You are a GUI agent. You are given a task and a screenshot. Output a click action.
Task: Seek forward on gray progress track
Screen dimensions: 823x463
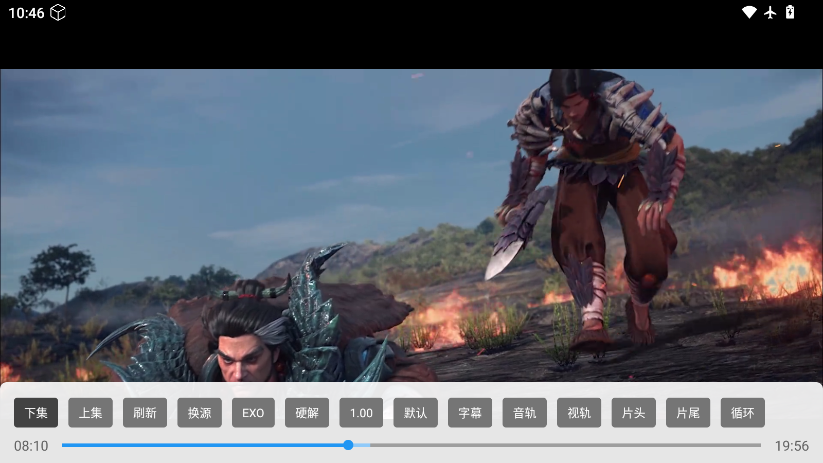[565, 445]
